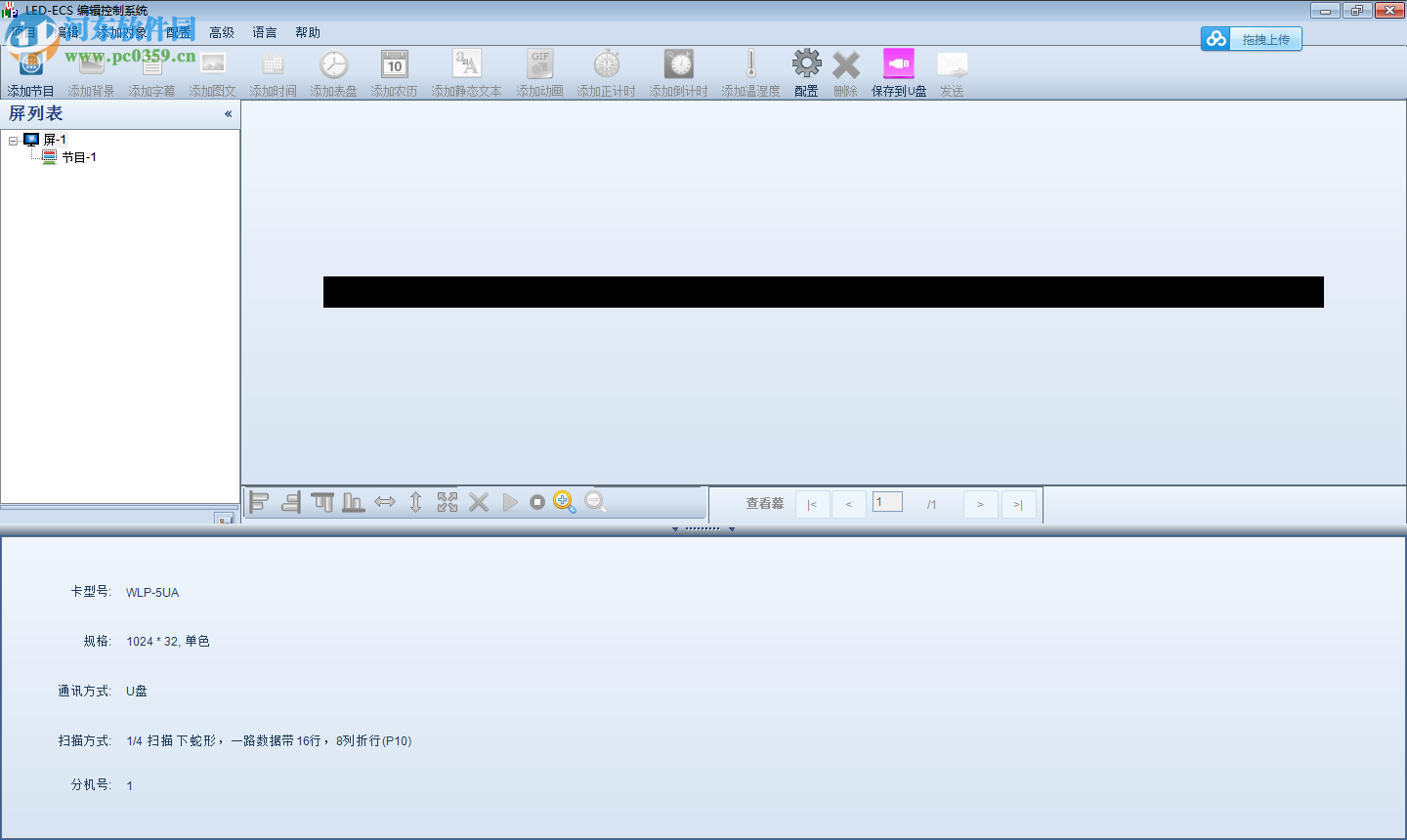Click the vertical stretch double-arrow icon
Viewport: 1407px width, 840px height.
point(416,502)
